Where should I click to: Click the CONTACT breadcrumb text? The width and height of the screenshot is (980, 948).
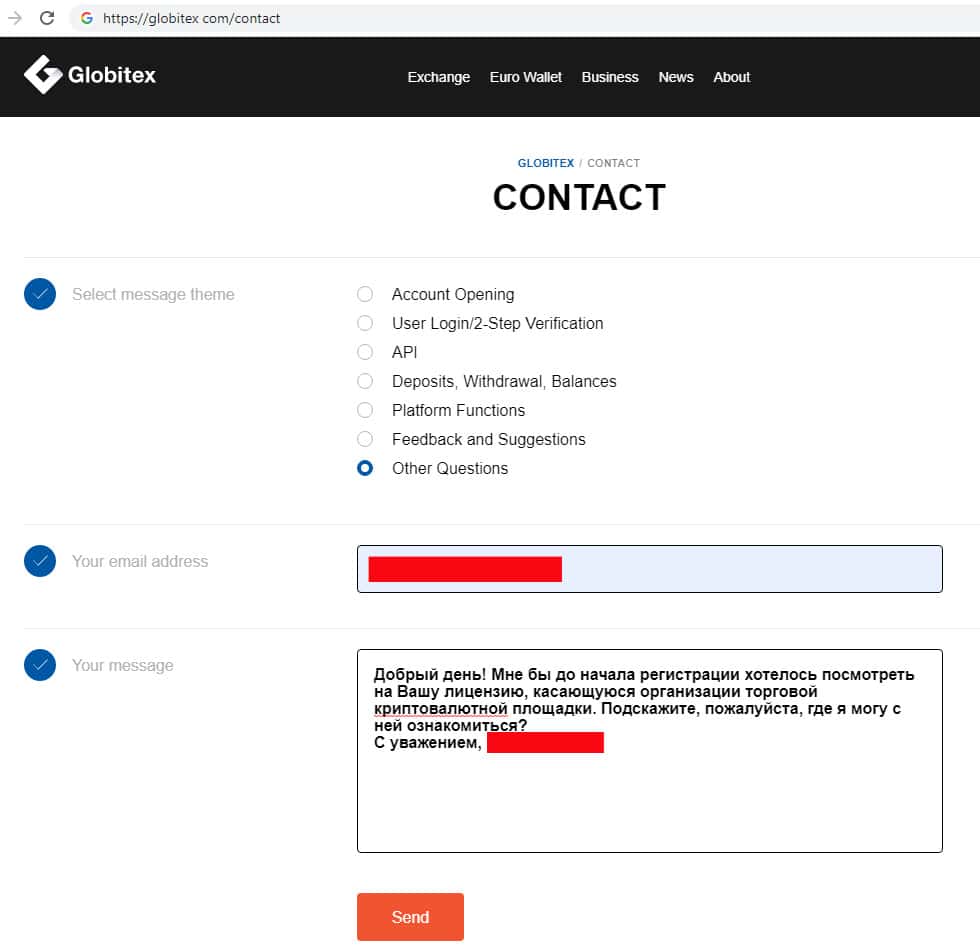click(x=613, y=163)
